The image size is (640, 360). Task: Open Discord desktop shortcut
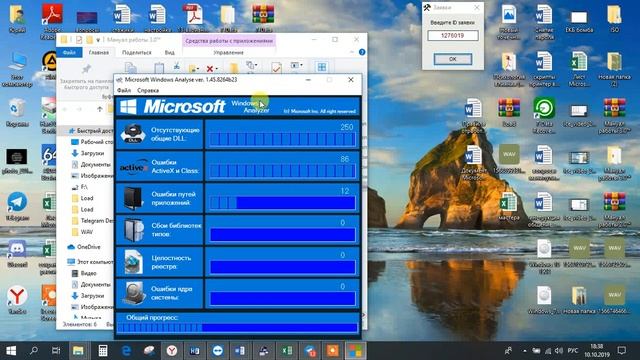(x=17, y=253)
